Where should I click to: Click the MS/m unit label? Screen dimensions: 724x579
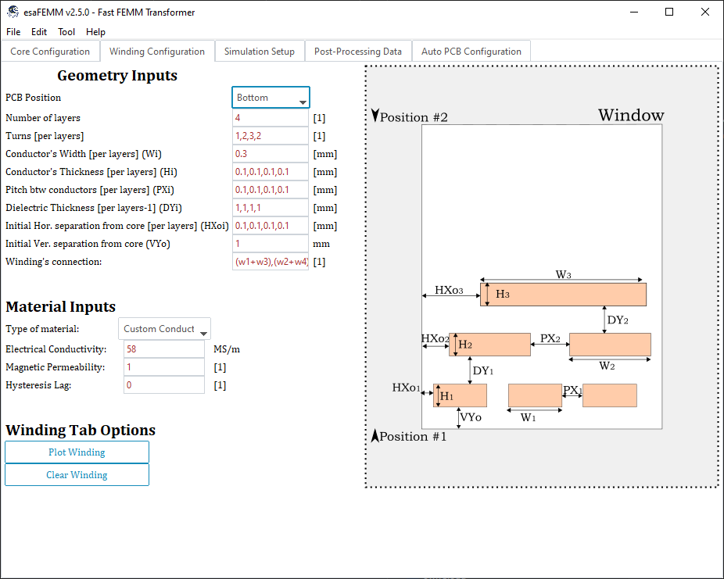(227, 349)
